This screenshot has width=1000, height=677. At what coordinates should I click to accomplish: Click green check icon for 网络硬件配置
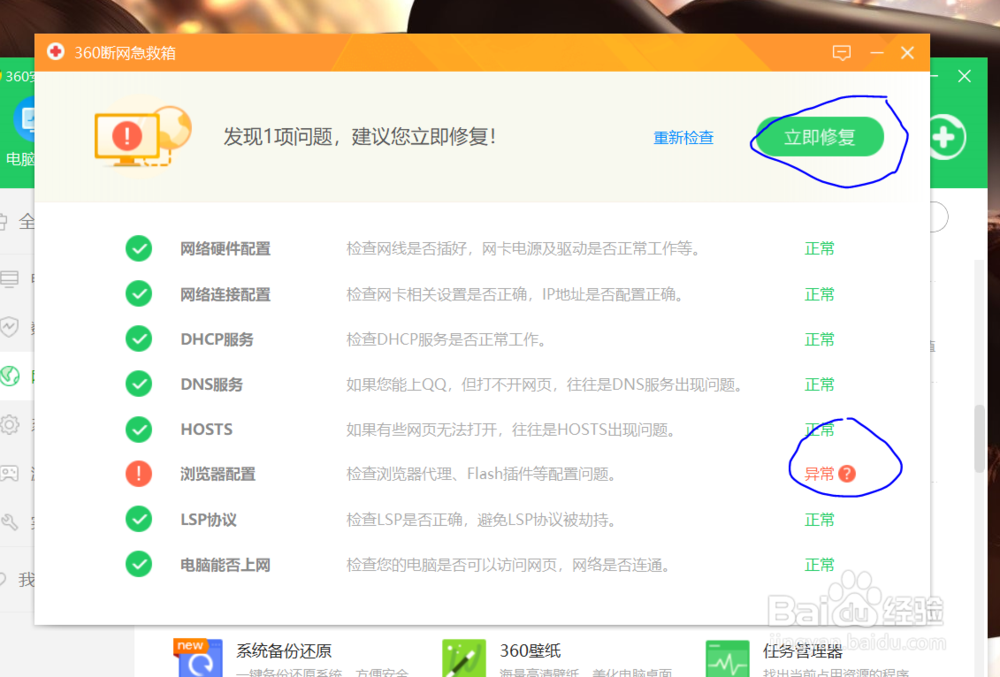tap(138, 249)
